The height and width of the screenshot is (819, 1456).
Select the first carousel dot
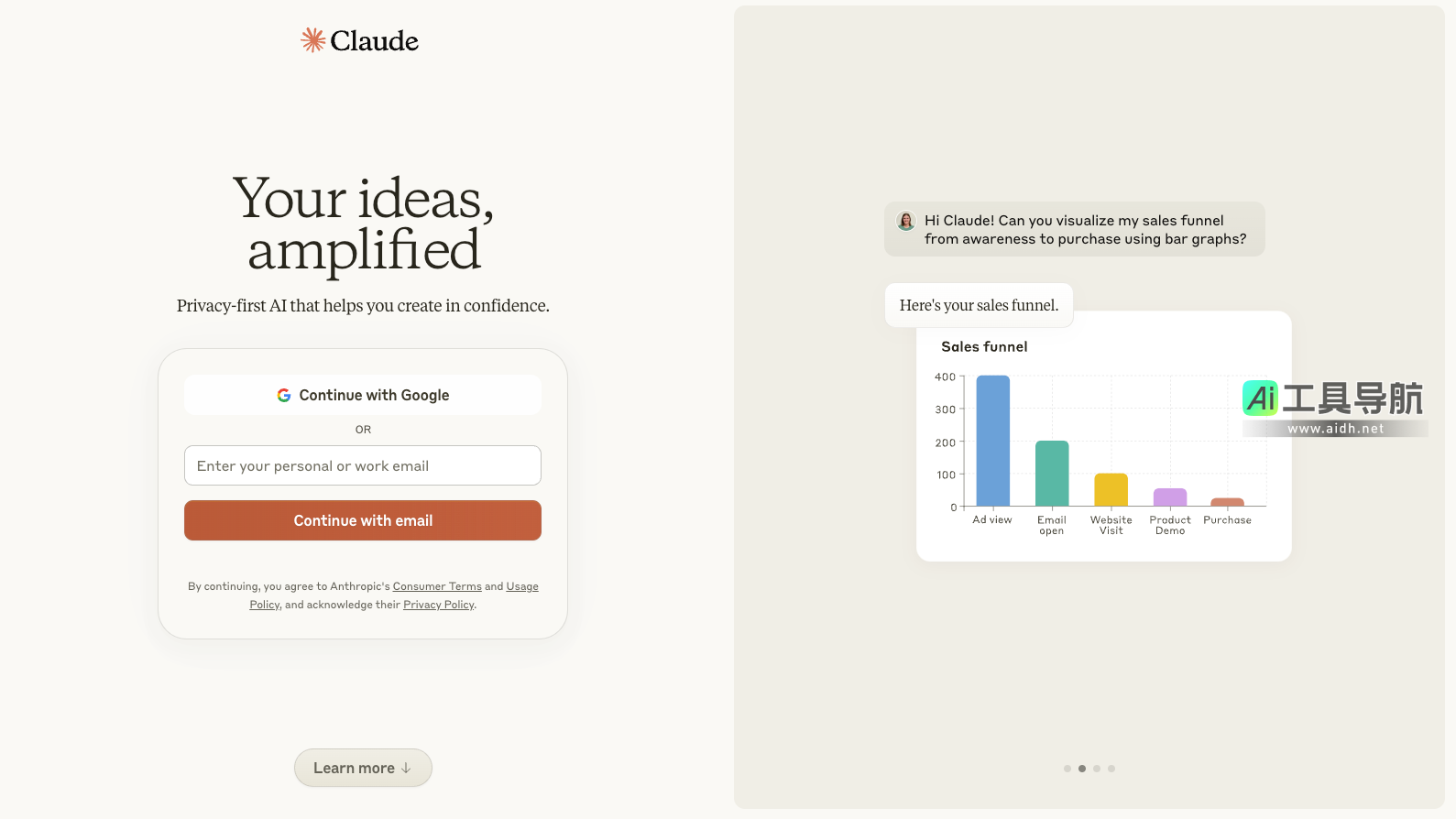[1067, 769]
